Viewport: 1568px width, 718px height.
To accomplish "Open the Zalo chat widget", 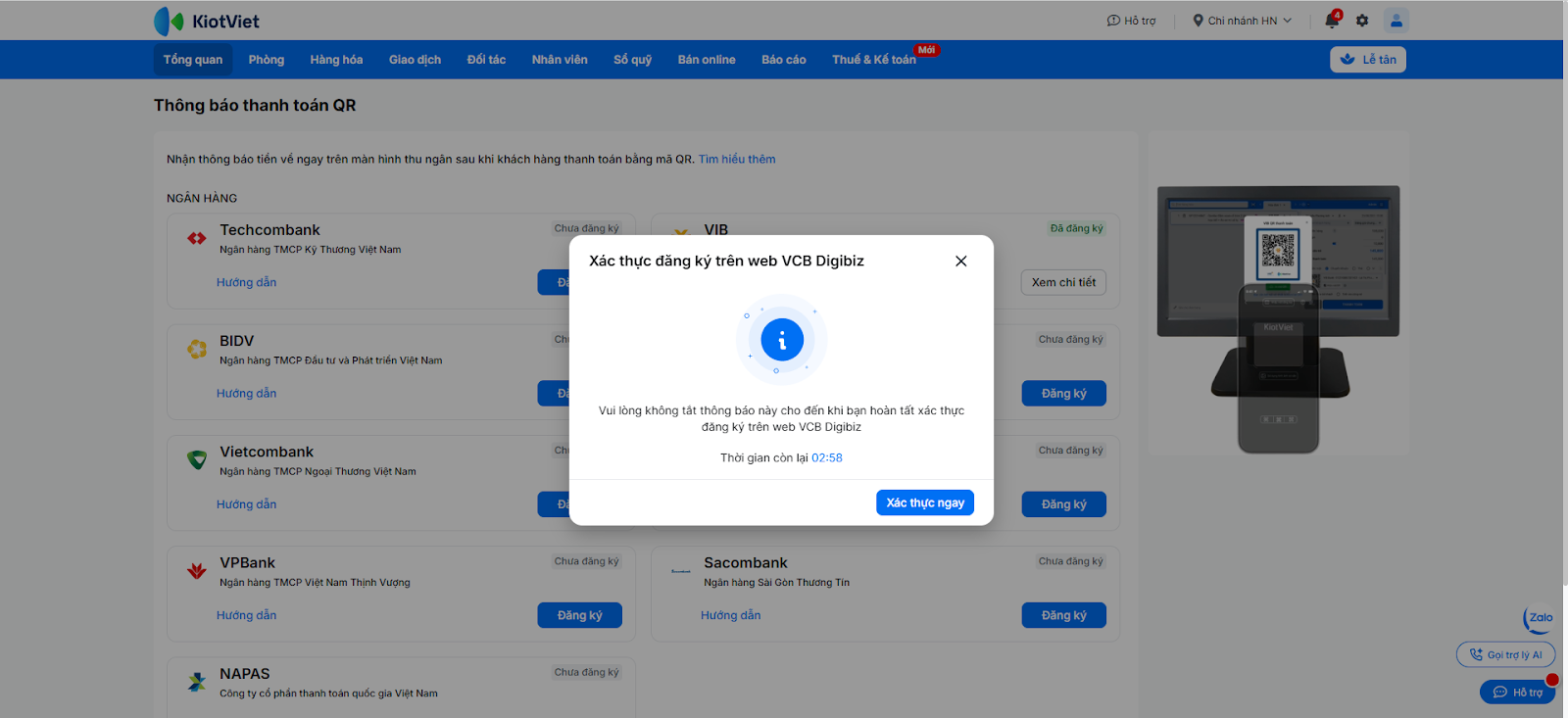I will (x=1539, y=618).
